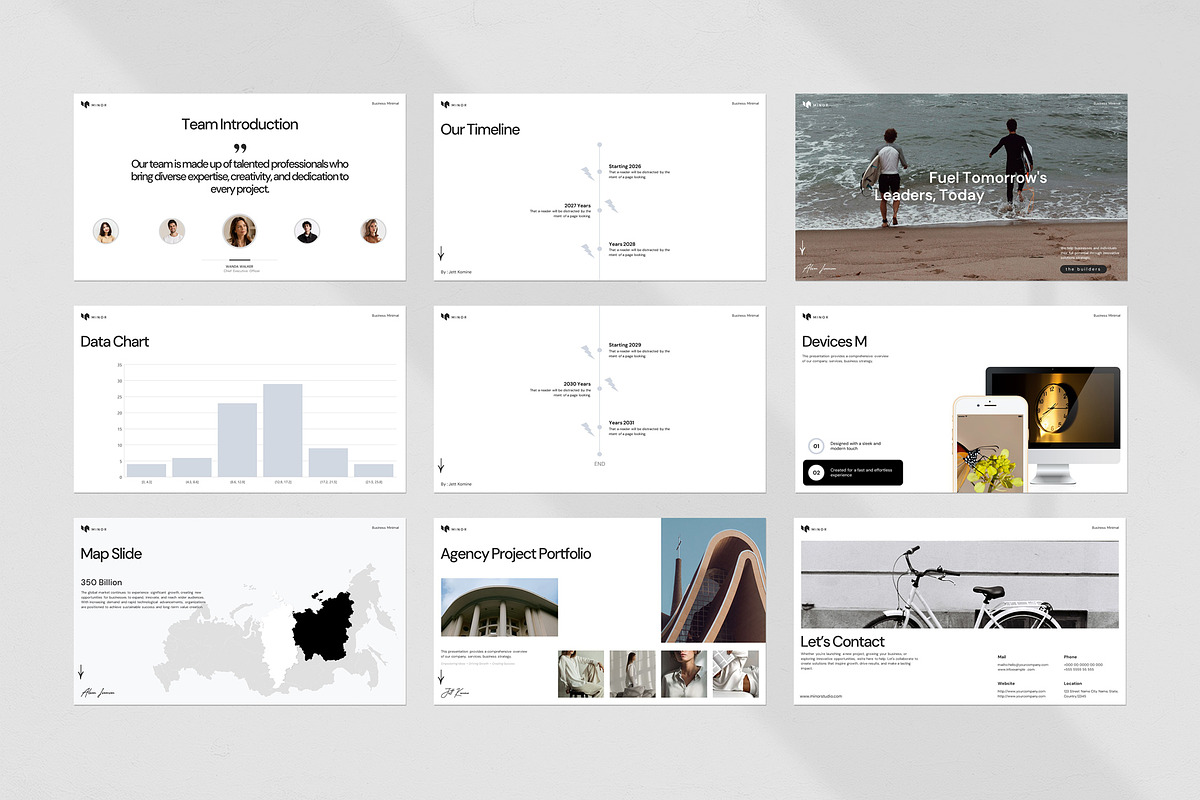
Task: Click the MINOR logo on Agency Project Portfolio slide
Action: tap(452, 527)
